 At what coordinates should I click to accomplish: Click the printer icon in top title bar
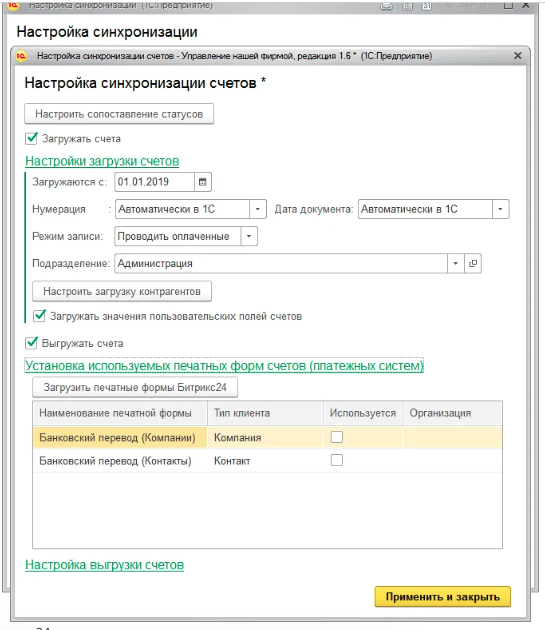pos(387,6)
